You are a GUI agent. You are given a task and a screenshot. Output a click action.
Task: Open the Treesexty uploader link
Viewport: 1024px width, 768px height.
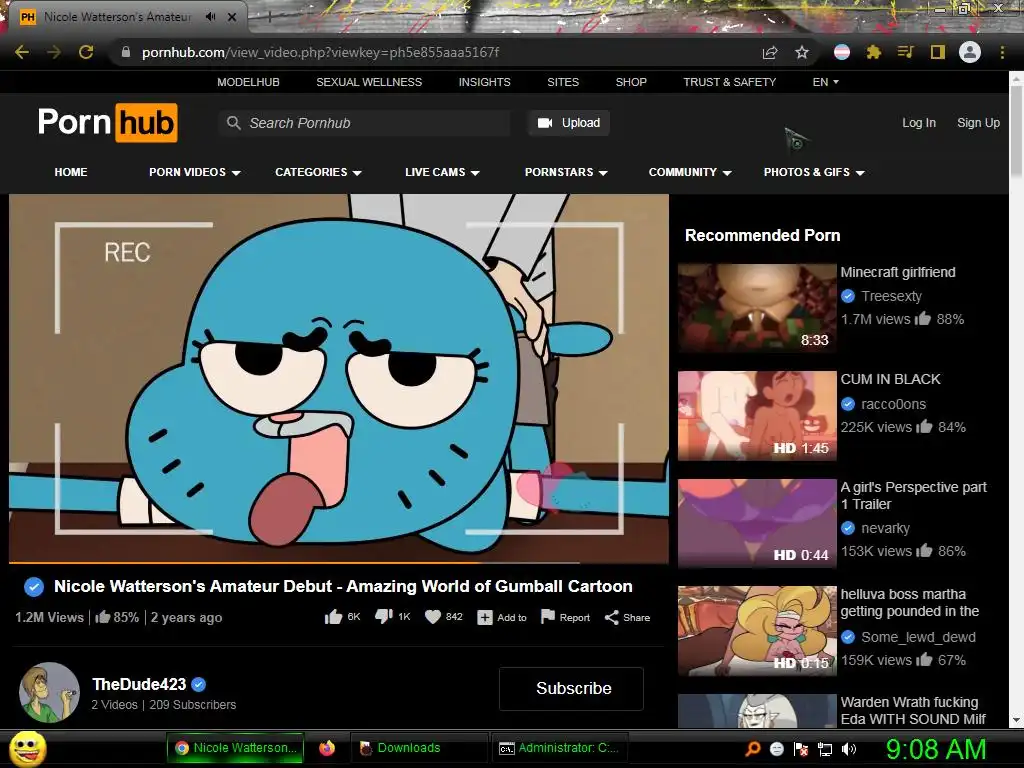point(891,296)
